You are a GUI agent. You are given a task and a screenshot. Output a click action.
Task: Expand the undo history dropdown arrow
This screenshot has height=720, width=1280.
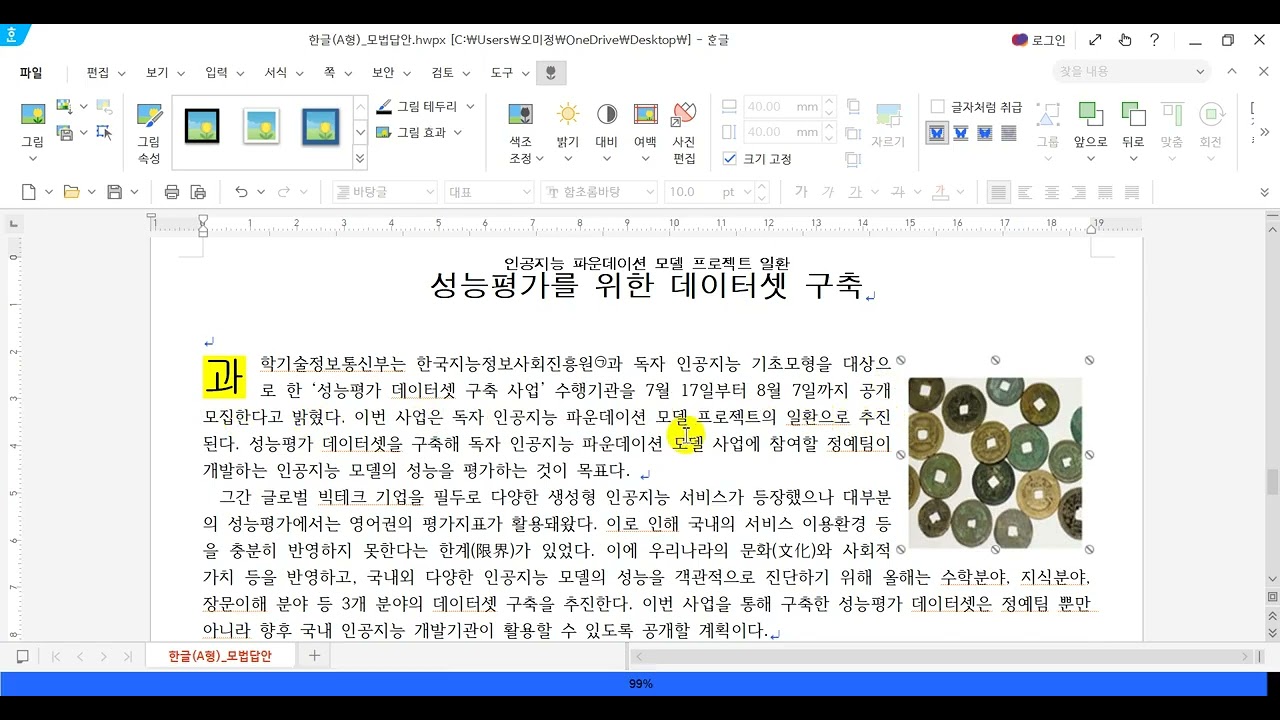coord(261,192)
